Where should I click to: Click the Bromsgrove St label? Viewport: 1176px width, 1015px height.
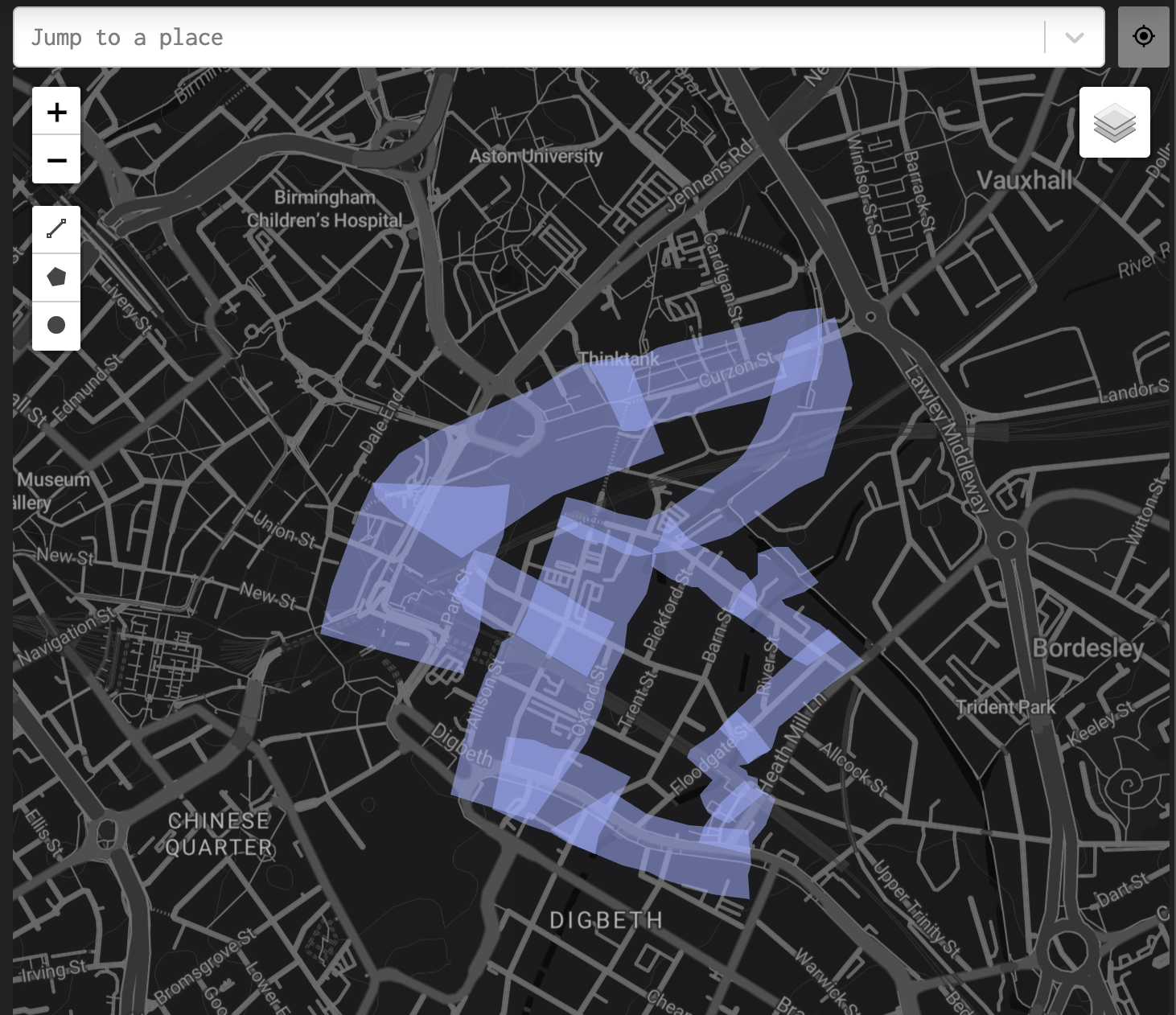click(206, 965)
